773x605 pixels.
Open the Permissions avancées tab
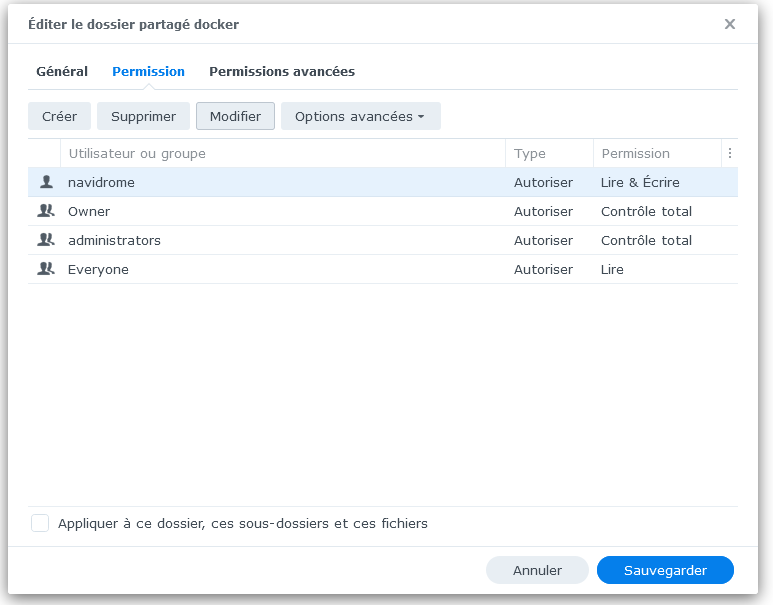coord(282,72)
